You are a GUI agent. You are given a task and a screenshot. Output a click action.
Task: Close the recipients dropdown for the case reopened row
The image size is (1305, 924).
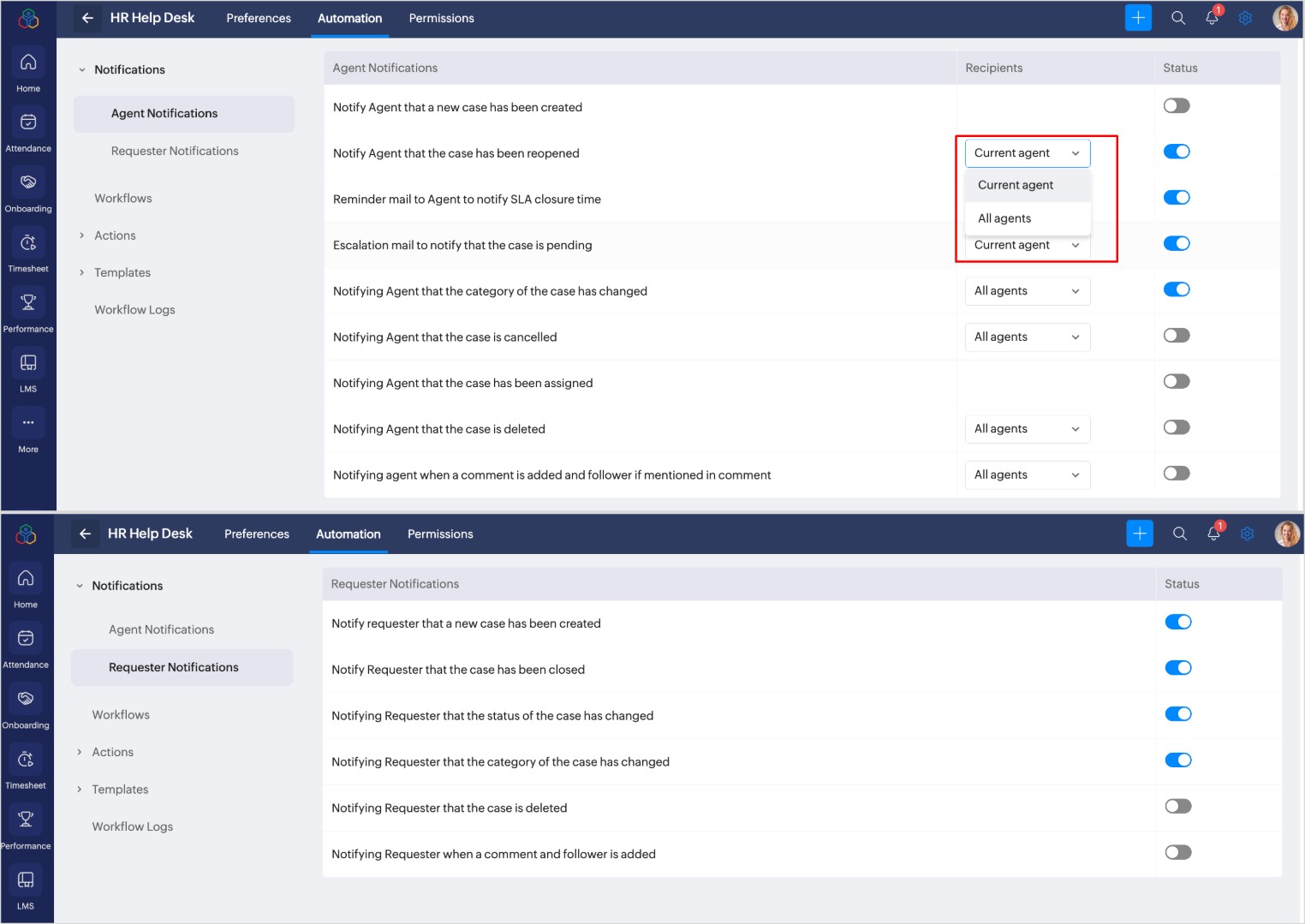[1028, 153]
